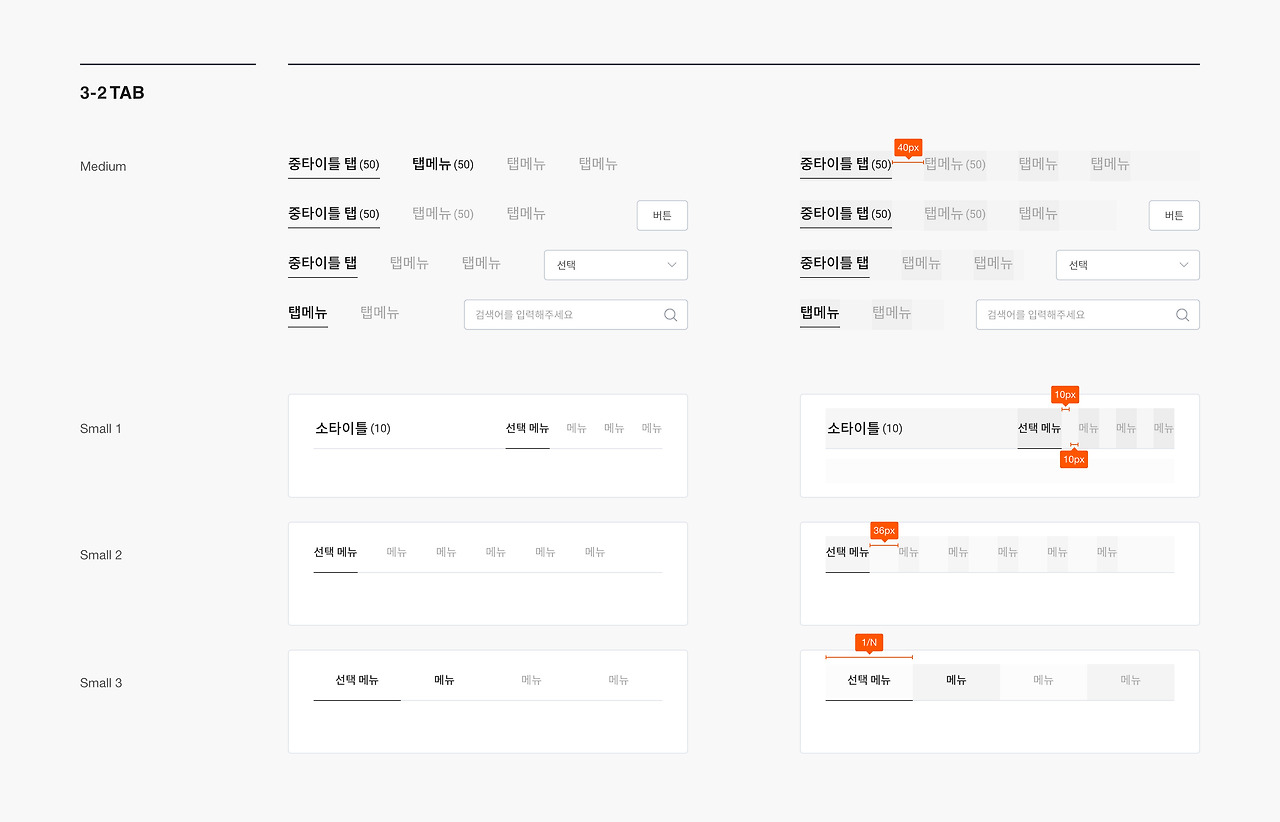Click the 메뉴 tab in the Small 3 example
Image resolution: width=1280 pixels, height=822 pixels.
444,680
